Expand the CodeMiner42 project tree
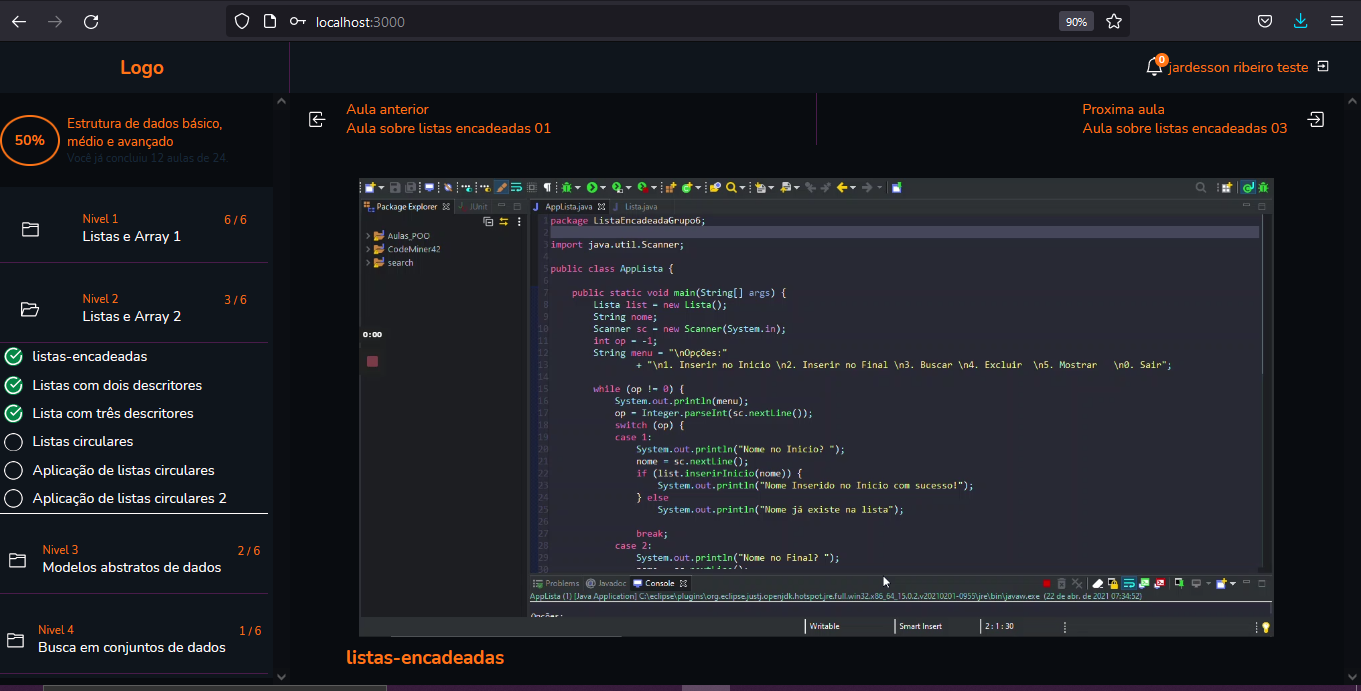Image resolution: width=1361 pixels, height=691 pixels. click(x=367, y=248)
